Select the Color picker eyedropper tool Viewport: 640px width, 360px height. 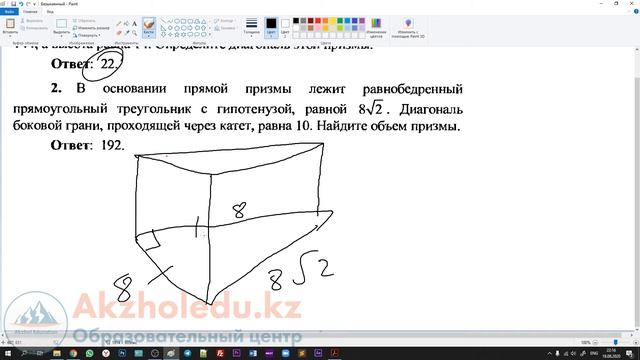point(127,33)
